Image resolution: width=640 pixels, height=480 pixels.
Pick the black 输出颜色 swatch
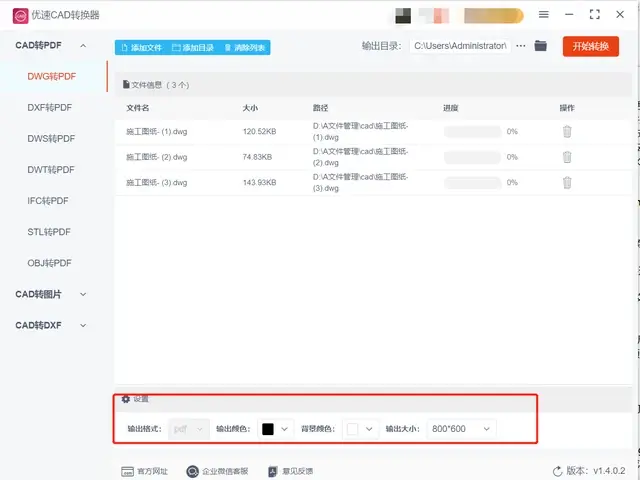click(268, 428)
